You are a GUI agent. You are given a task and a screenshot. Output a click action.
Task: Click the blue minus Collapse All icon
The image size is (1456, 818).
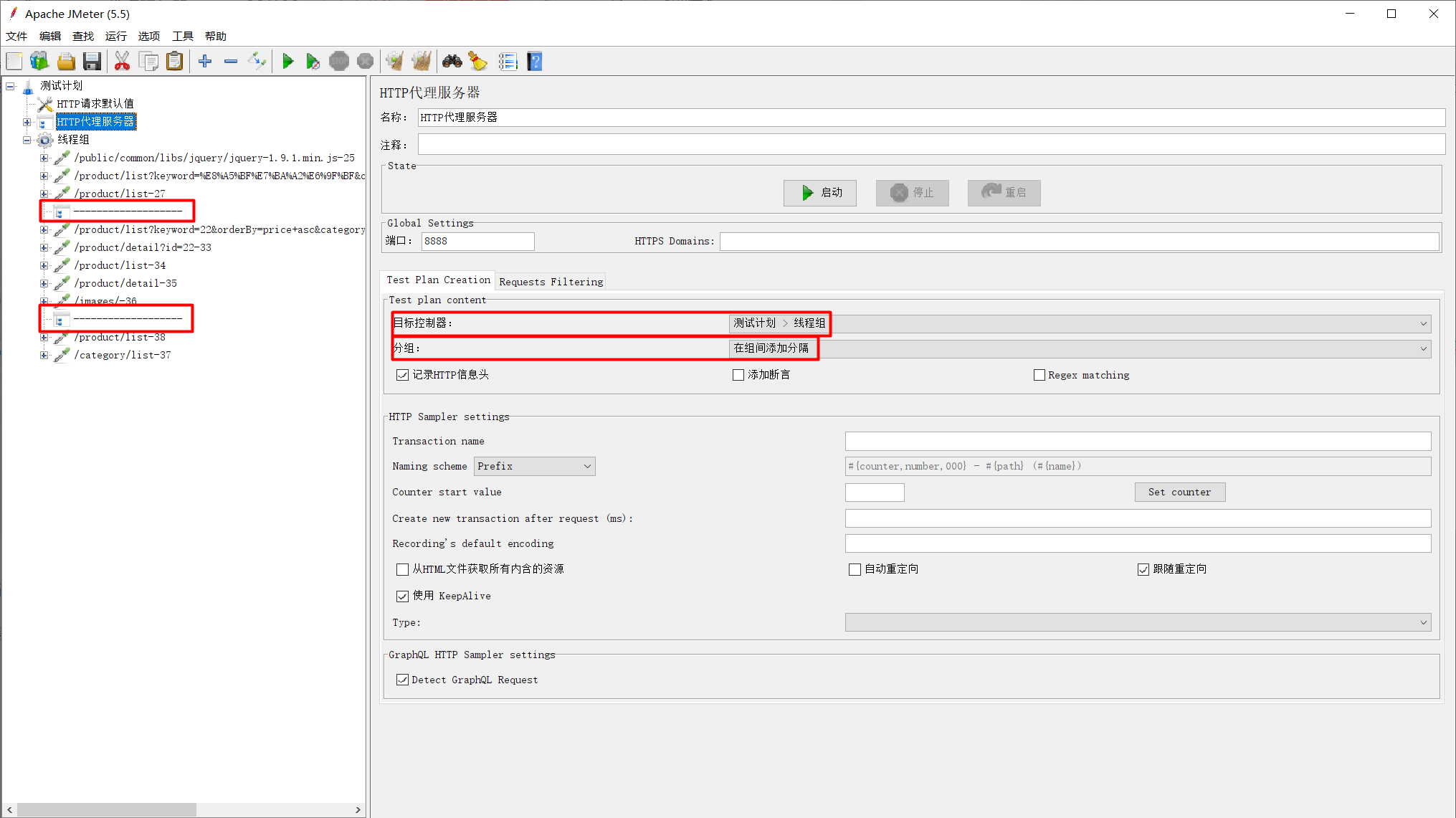231,62
